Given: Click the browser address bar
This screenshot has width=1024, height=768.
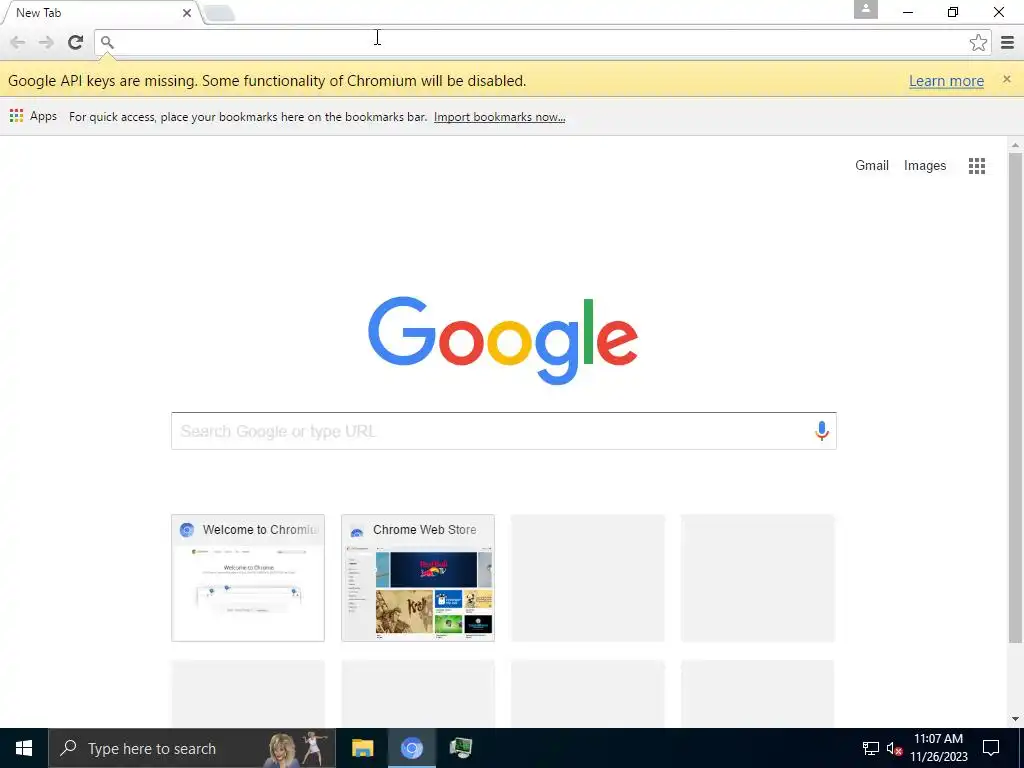Looking at the screenshot, I should pyautogui.click(x=542, y=42).
